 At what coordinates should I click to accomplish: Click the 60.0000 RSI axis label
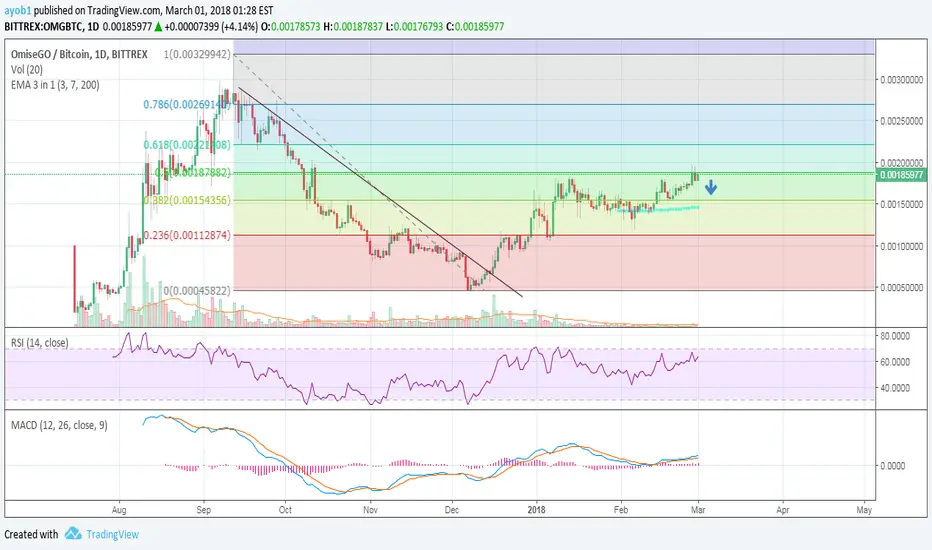tap(895, 362)
